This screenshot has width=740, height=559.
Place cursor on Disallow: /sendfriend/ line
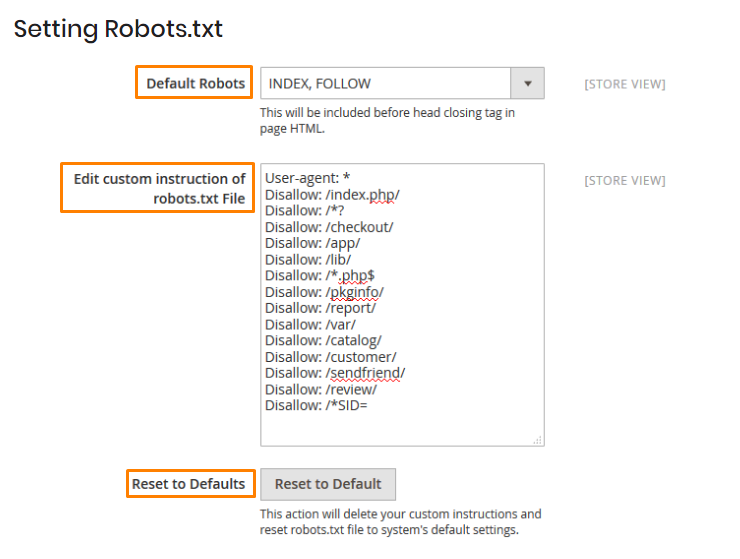pos(335,373)
